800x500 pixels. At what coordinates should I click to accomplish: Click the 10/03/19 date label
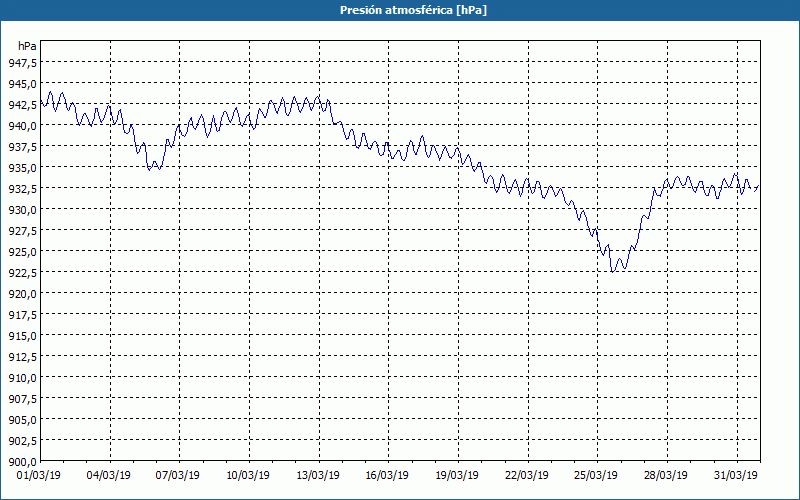point(249,475)
